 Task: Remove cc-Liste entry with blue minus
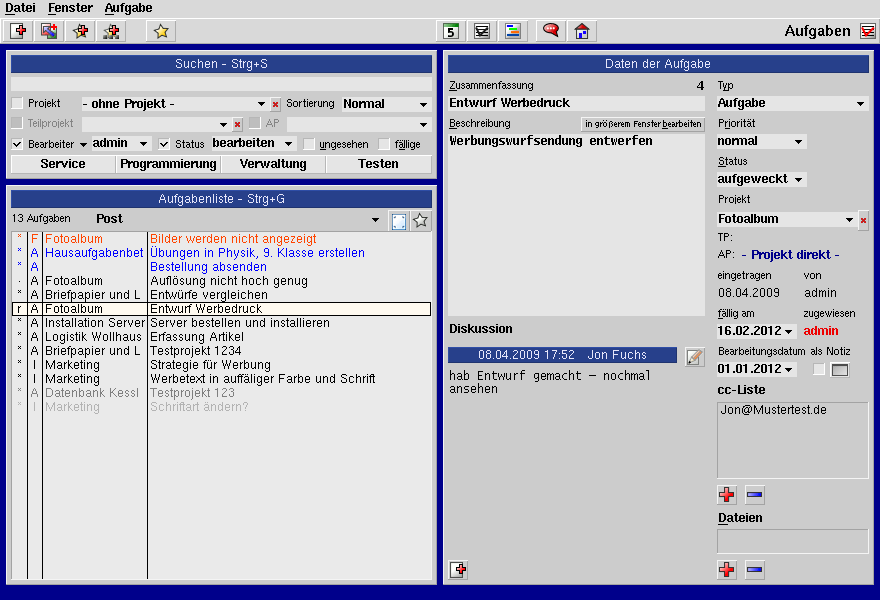[x=754, y=494]
